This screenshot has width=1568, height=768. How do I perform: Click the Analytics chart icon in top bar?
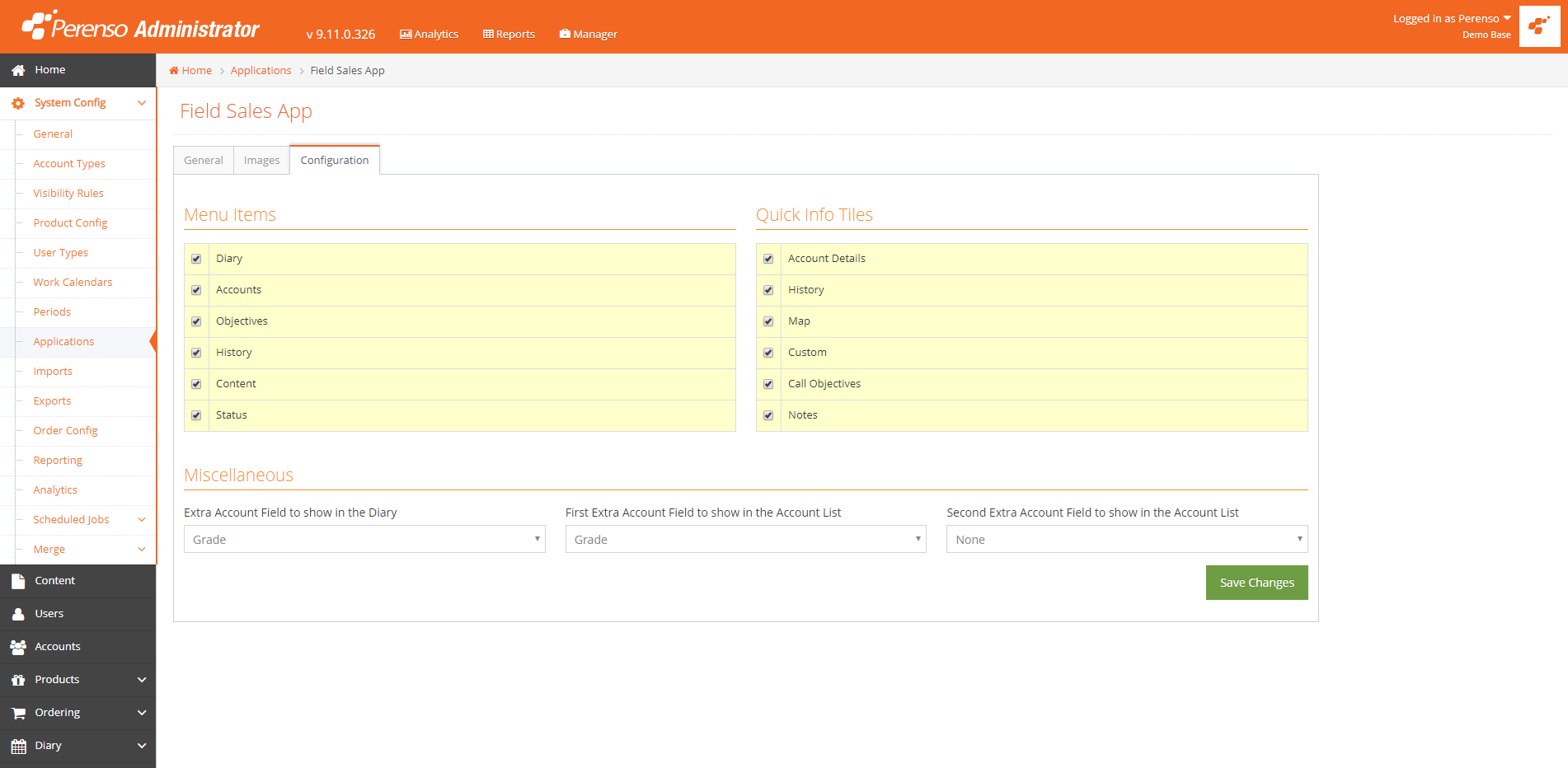pos(406,34)
